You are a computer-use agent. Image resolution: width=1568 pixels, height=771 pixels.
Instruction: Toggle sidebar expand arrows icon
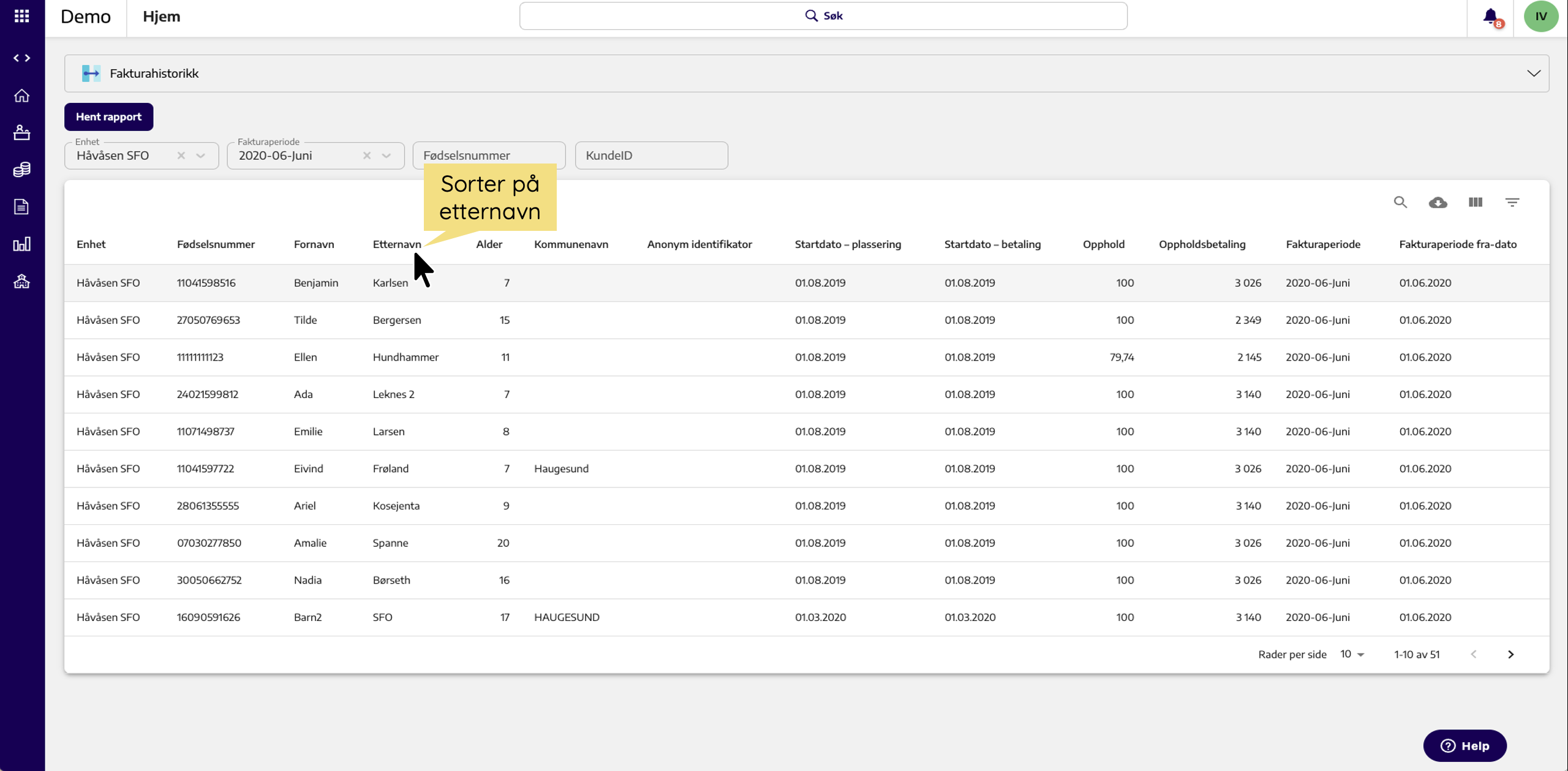pyautogui.click(x=21, y=58)
